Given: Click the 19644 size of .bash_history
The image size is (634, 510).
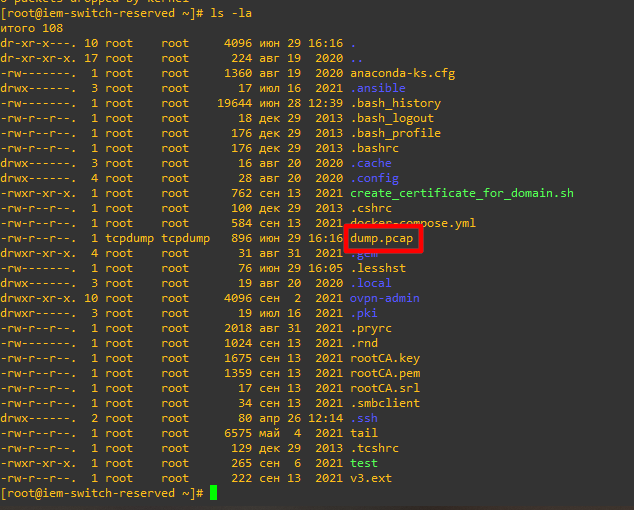Looking at the screenshot, I should [235, 103].
